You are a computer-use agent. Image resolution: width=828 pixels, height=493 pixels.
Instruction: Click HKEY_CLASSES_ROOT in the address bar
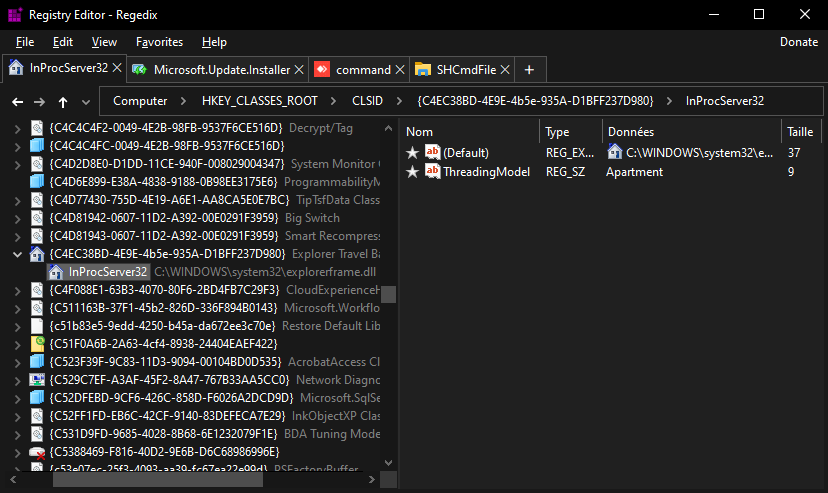260,101
